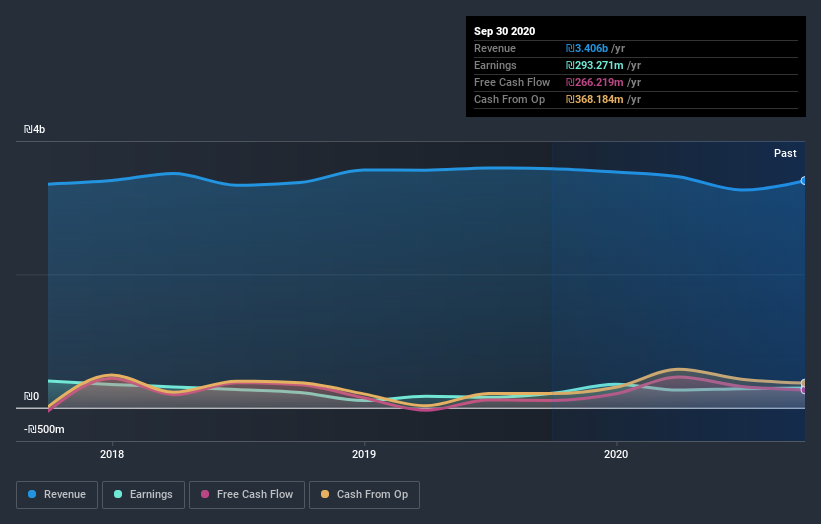Select the 2018 x-axis label
Screen dimensions: 821x524
tap(112, 454)
